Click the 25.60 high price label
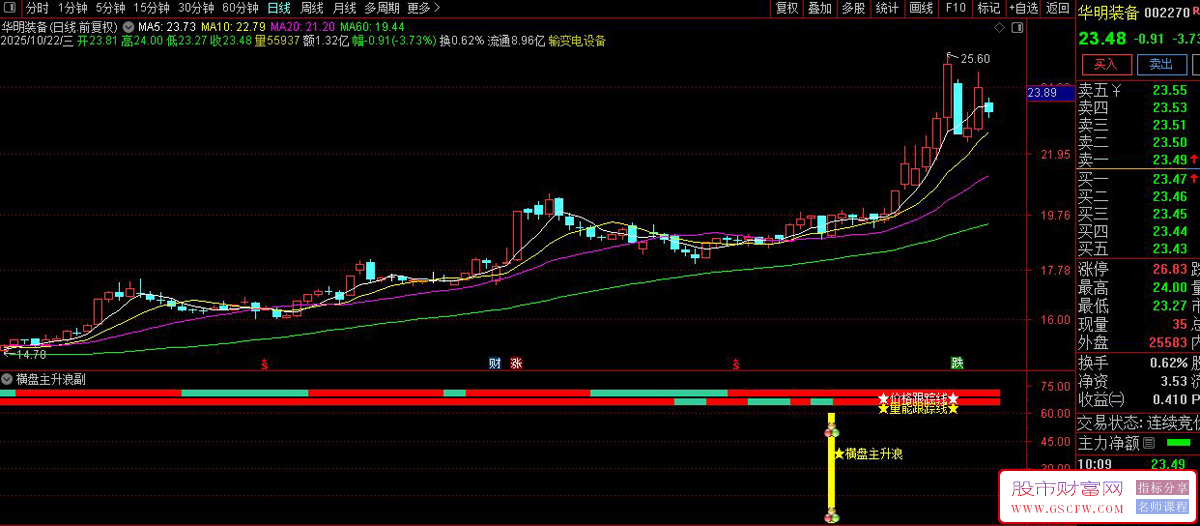The height and width of the screenshot is (526, 1200). tap(975, 59)
